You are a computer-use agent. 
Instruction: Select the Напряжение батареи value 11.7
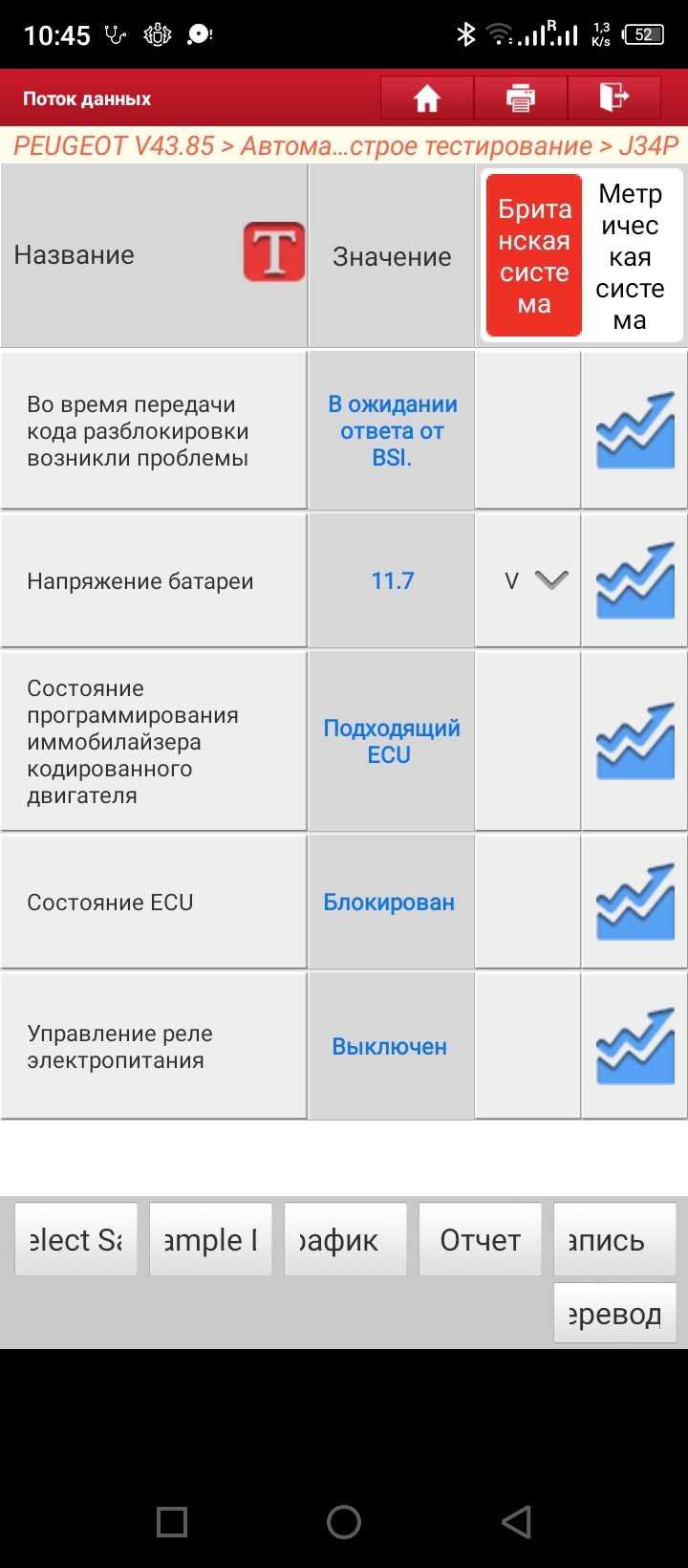coord(392,581)
